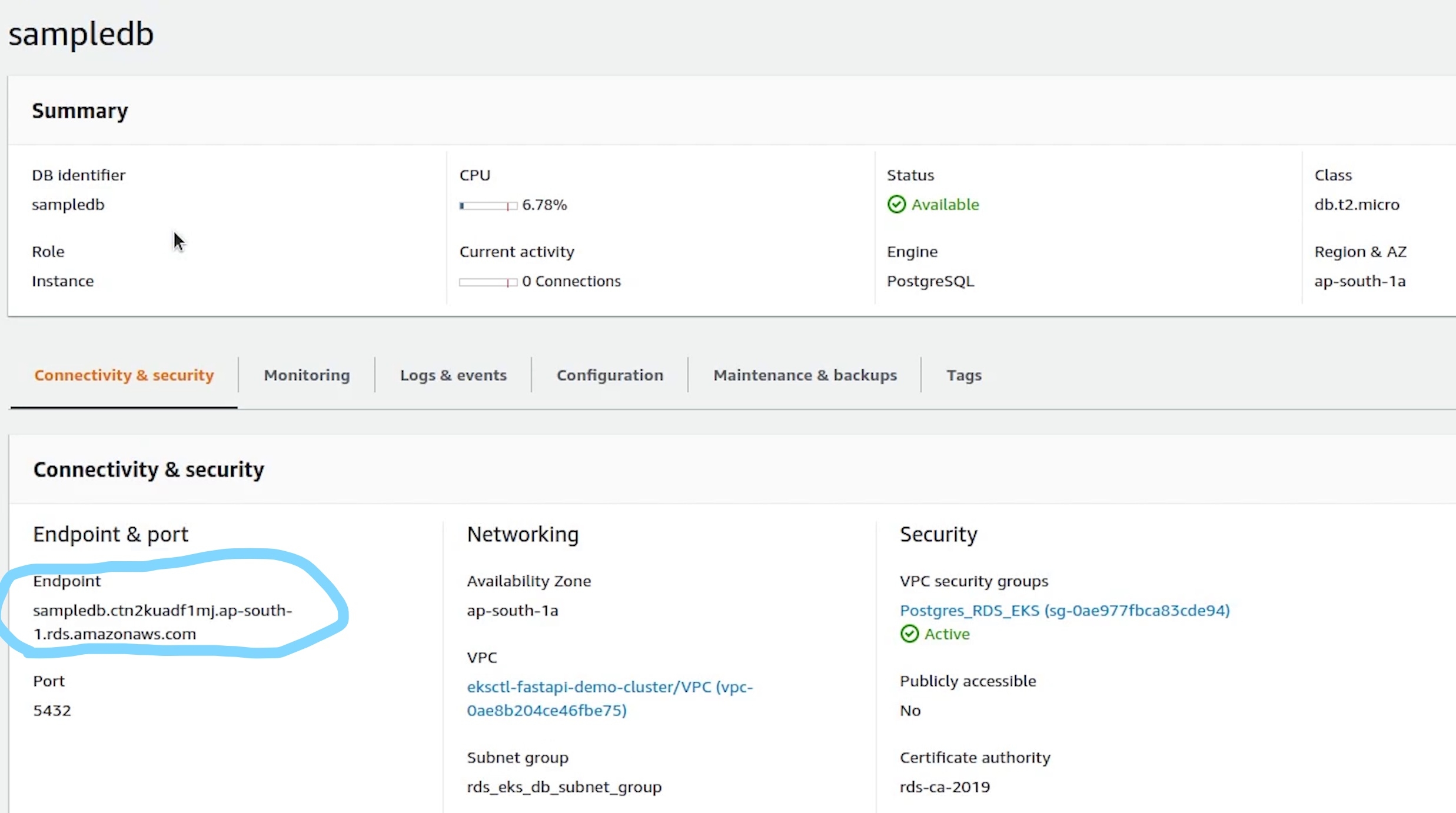Click the sampledb page heading

tap(81, 34)
